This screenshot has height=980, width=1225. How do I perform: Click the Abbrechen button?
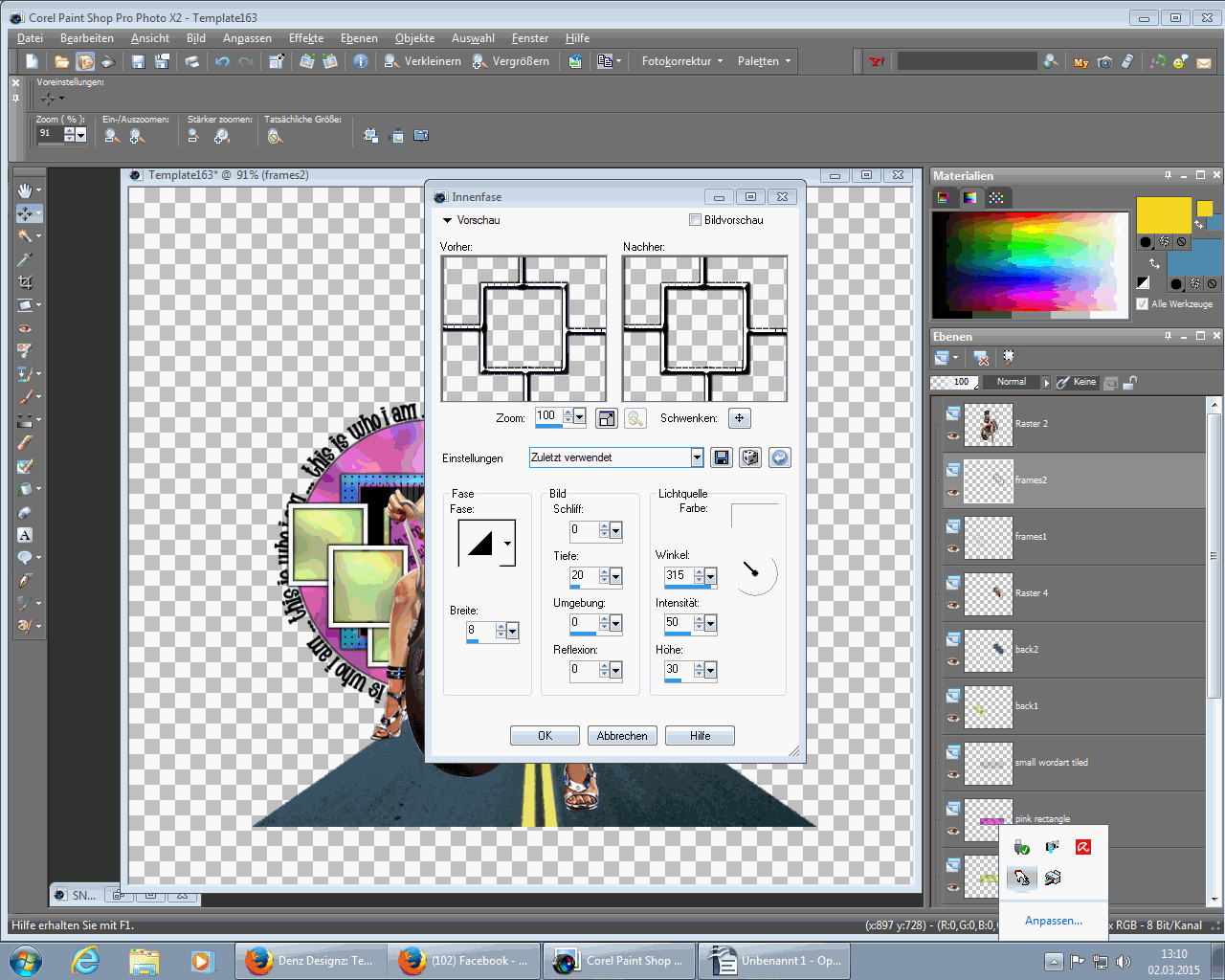[x=622, y=736]
